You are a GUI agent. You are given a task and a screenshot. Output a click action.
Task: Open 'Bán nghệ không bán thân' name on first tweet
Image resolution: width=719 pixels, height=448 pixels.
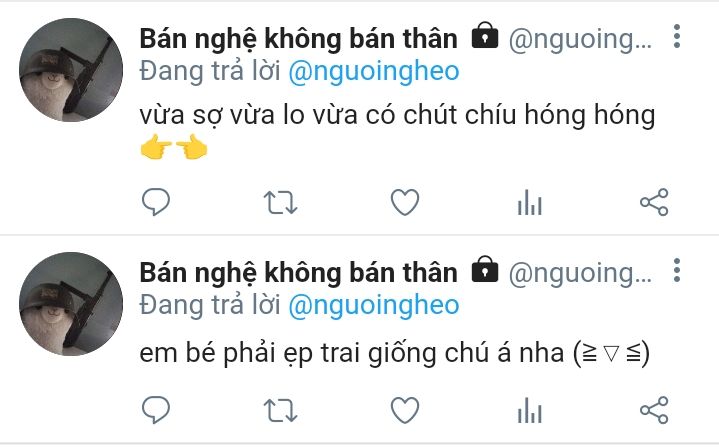coord(299,39)
